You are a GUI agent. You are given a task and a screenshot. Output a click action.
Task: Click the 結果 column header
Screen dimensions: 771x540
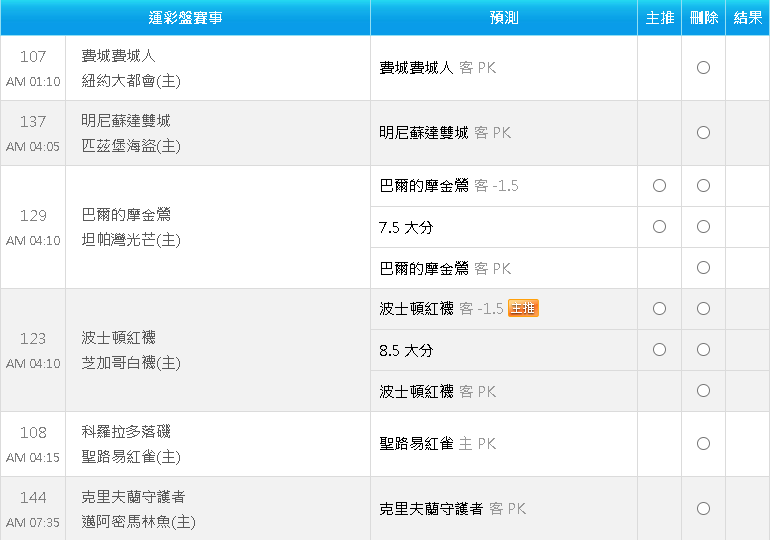tap(748, 18)
